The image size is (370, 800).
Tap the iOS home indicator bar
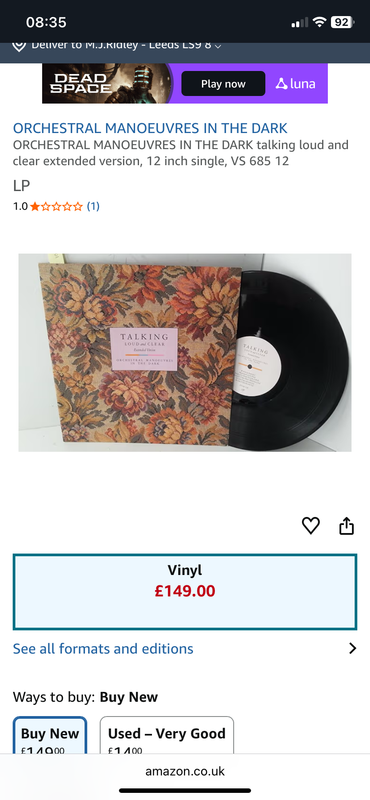(x=185, y=791)
